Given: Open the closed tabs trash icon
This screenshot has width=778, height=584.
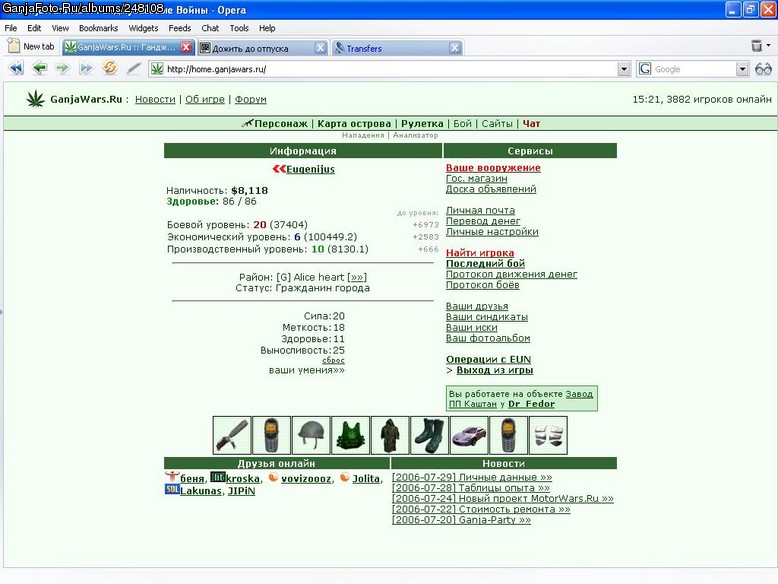Looking at the screenshot, I should coord(756,46).
